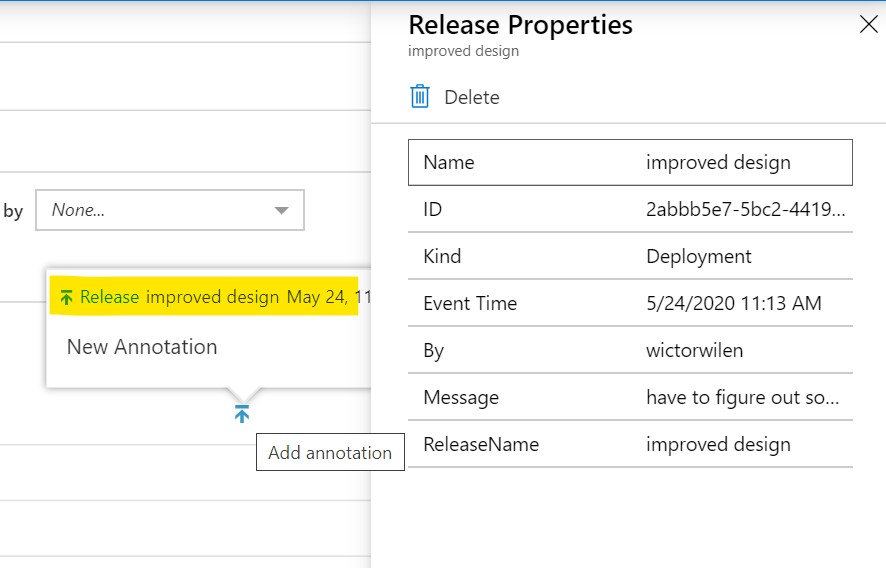Image resolution: width=886 pixels, height=568 pixels.
Task: Click the truncated ID value 2abbb5e7
Action: point(745,209)
